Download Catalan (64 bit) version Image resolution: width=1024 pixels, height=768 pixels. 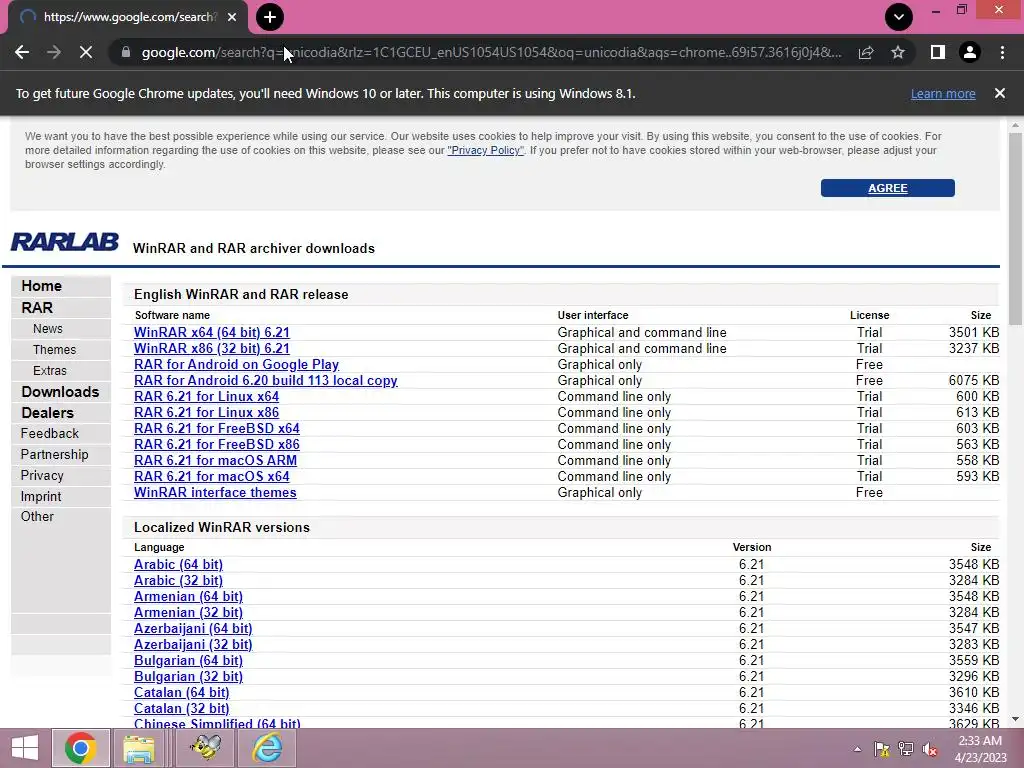[x=182, y=692]
